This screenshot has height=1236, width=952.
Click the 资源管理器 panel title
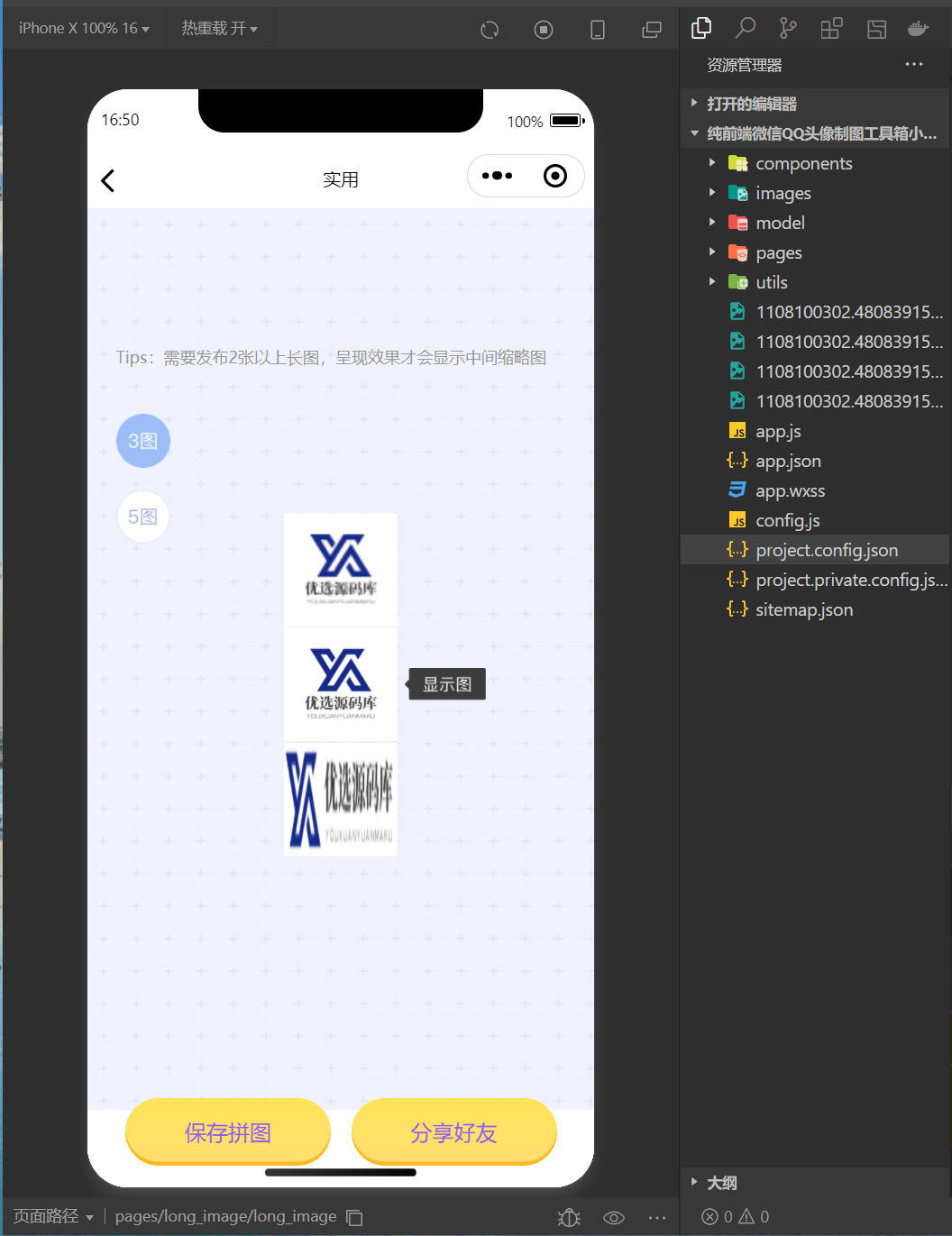pos(744,65)
